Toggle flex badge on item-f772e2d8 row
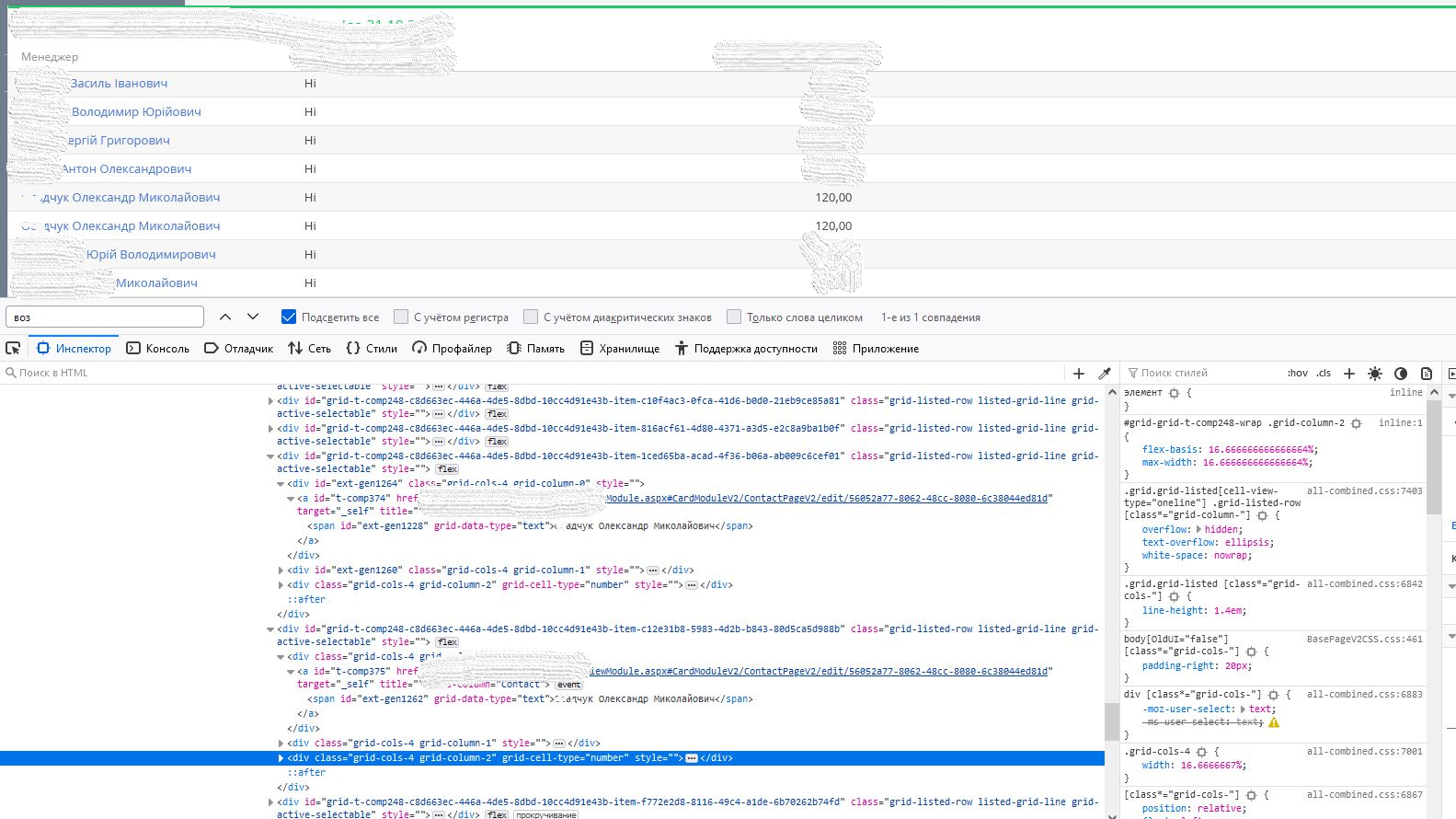Screen dimensions: 1456x819 coord(497,814)
